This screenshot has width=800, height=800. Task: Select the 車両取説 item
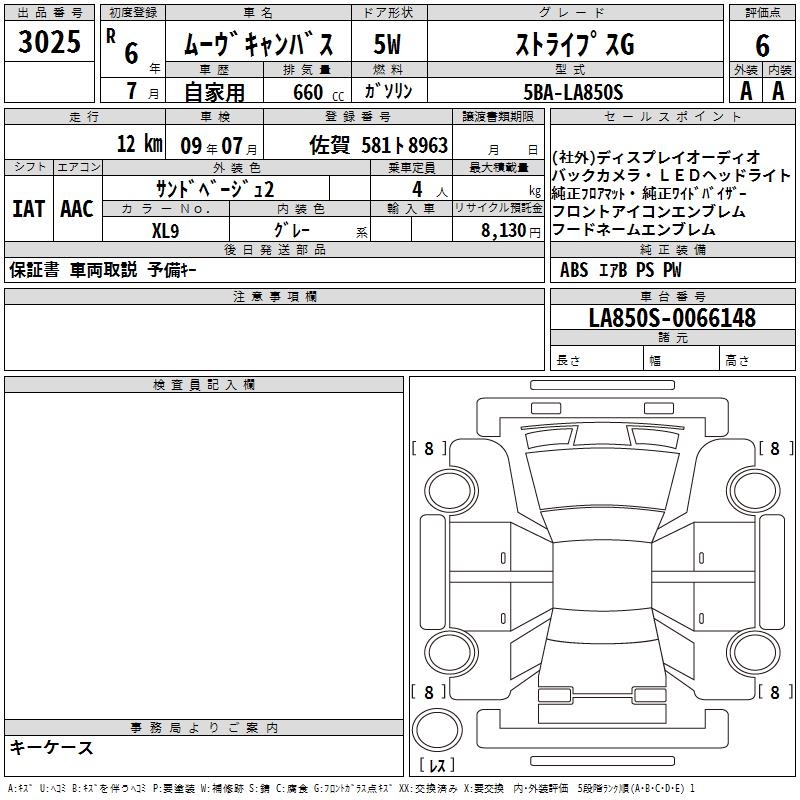[104, 269]
